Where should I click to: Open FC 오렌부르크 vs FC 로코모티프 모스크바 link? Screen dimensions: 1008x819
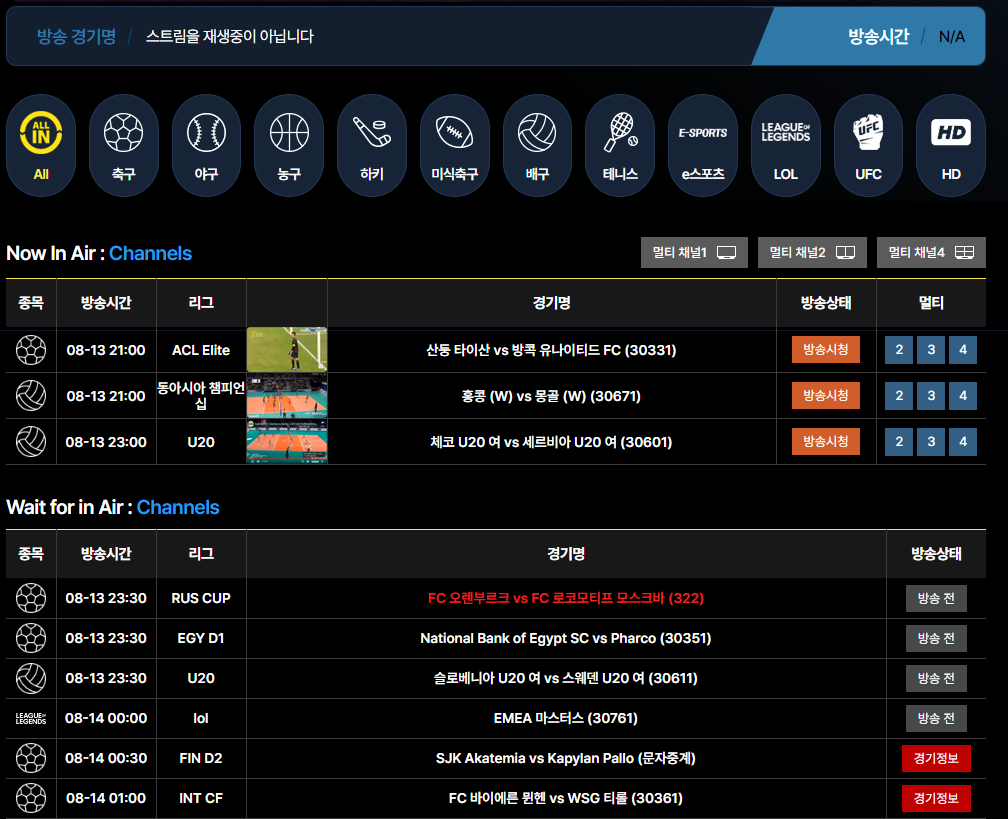point(566,598)
